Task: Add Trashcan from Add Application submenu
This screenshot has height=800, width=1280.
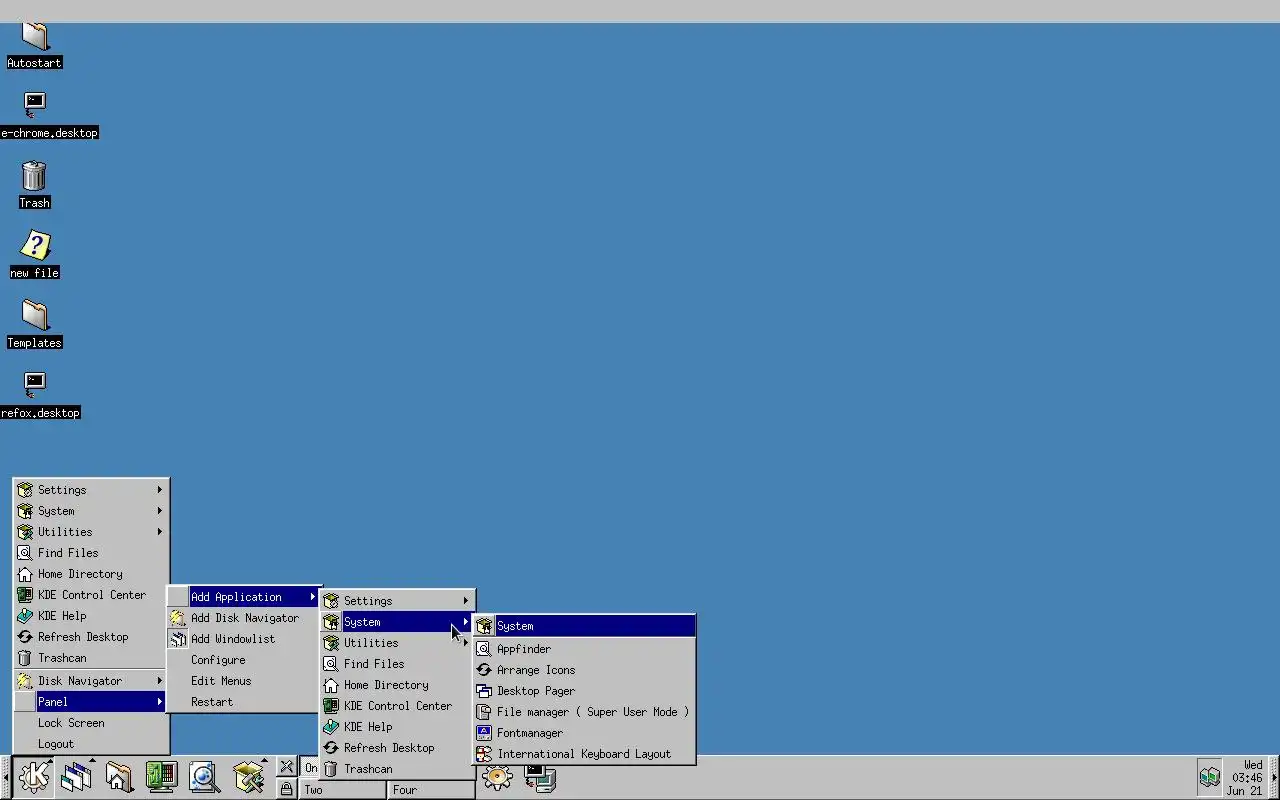Action: 397,769
